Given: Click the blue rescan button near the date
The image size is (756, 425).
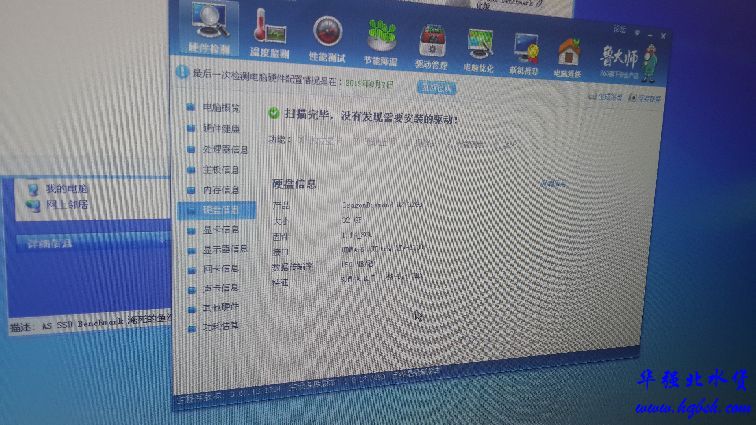Looking at the screenshot, I should click(436, 88).
